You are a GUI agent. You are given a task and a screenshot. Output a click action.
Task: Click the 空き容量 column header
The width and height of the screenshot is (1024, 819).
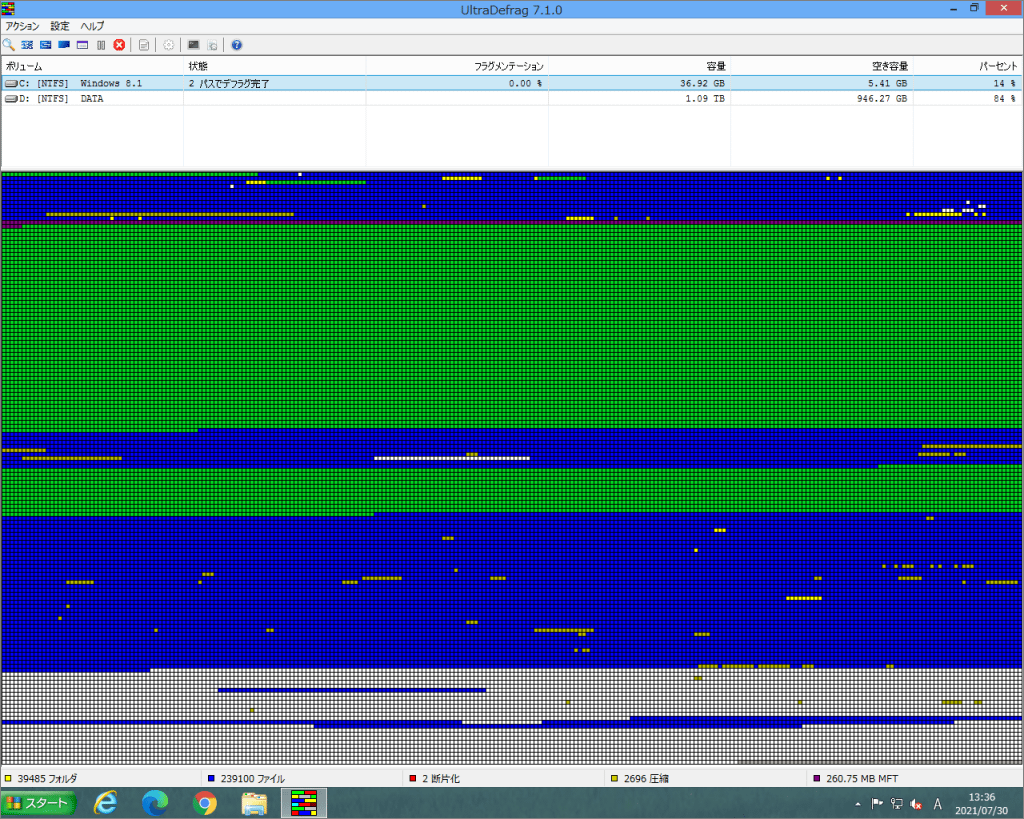pyautogui.click(x=821, y=66)
